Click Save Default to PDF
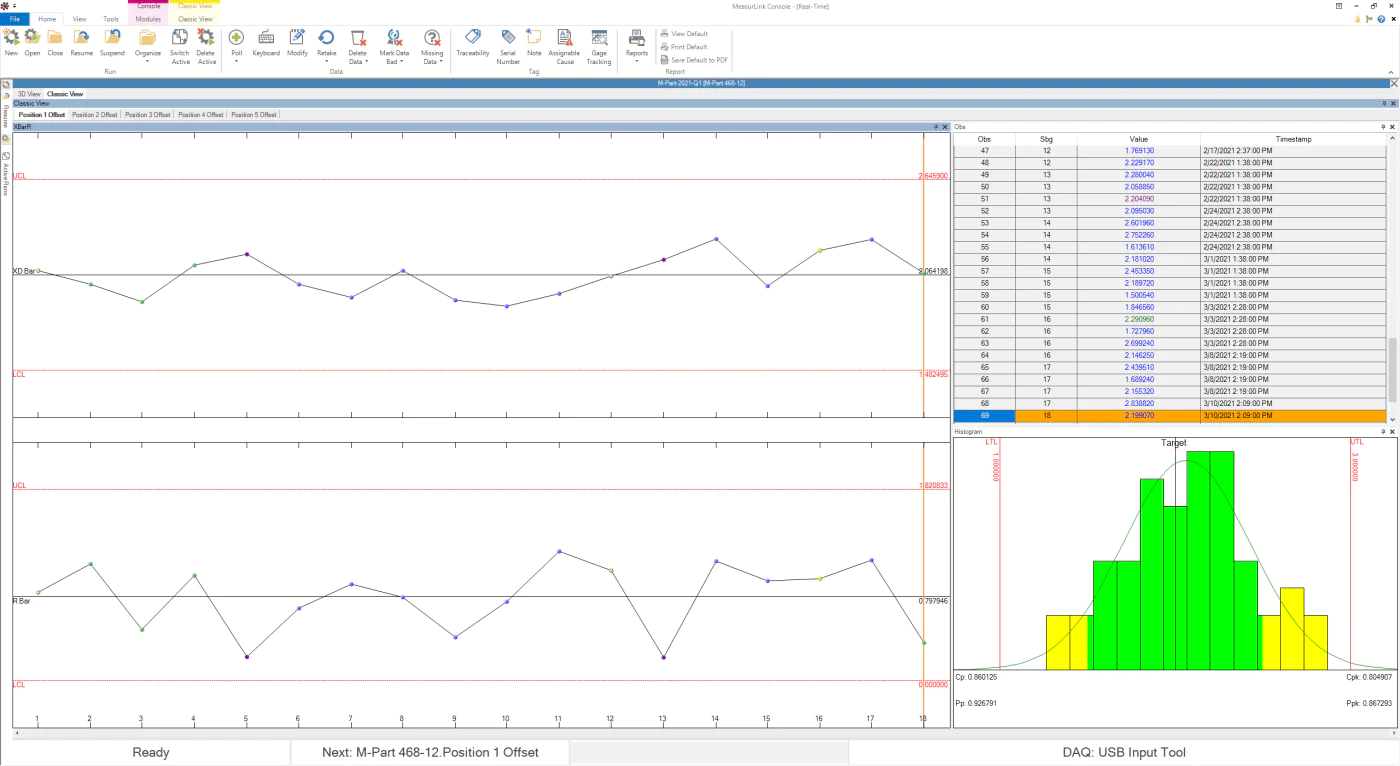 pyautogui.click(x=694, y=60)
